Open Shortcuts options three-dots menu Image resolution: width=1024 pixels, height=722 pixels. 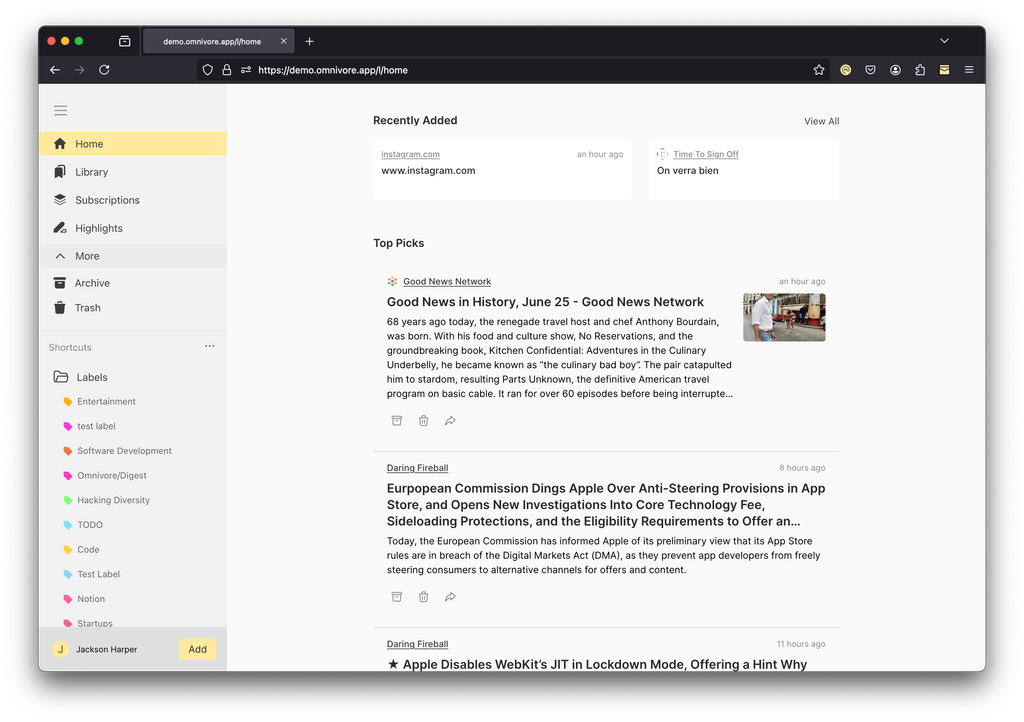tap(210, 346)
